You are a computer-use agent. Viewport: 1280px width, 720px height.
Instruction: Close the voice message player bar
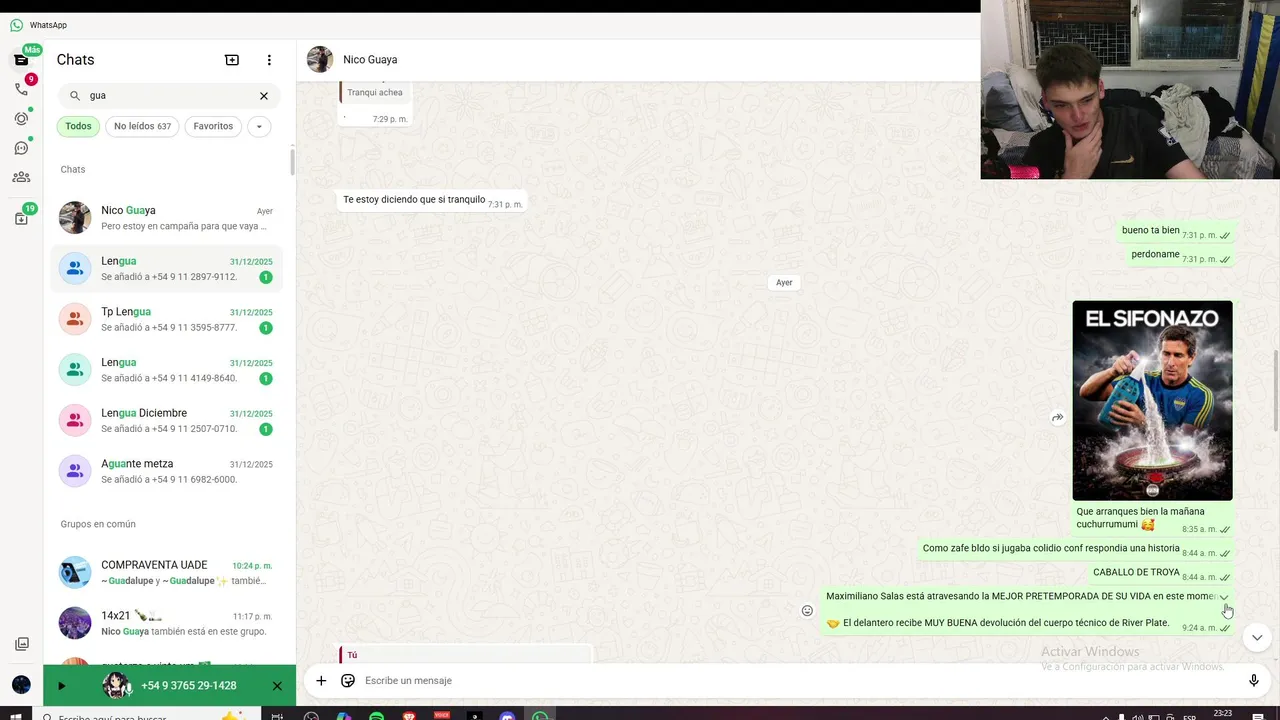pyautogui.click(x=277, y=686)
